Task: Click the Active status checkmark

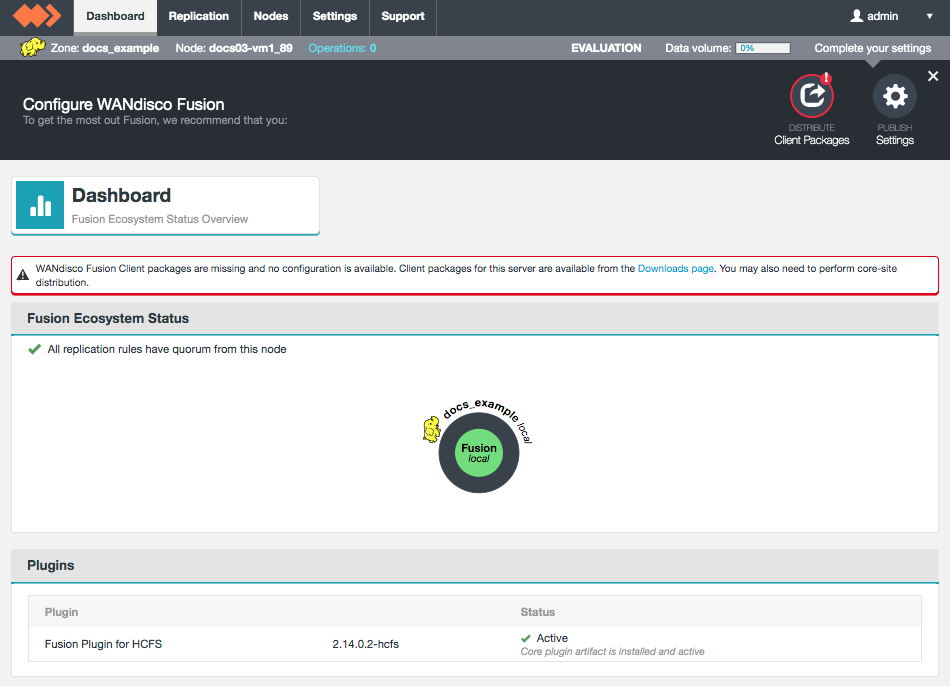Action: click(526, 638)
